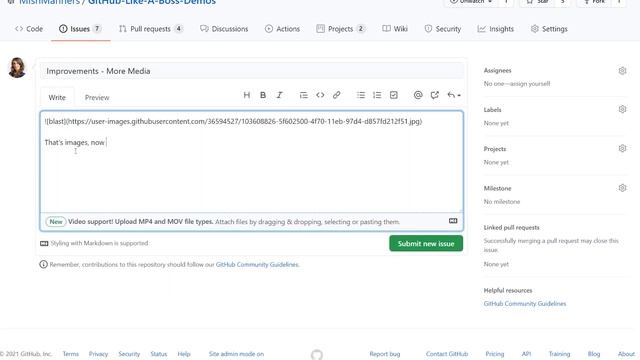
Task: Submit the new issue
Action: point(426,244)
